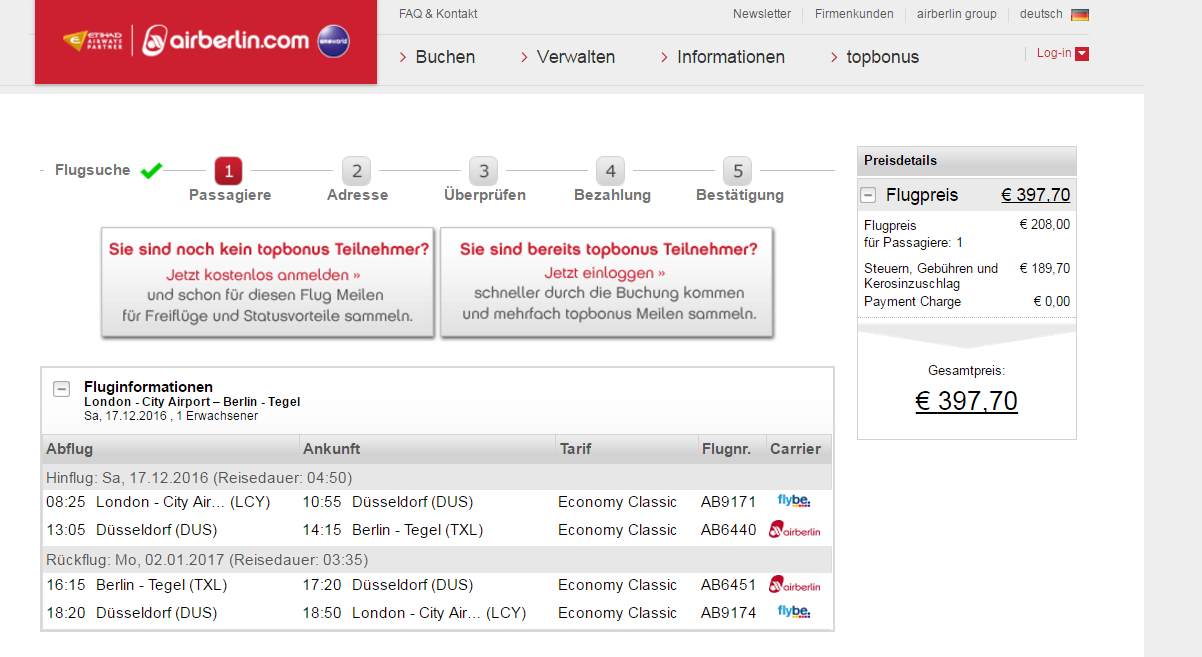Image resolution: width=1202 pixels, height=657 pixels.
Task: Click the Gesamtpreis €397,70 amount
Action: coord(966,399)
